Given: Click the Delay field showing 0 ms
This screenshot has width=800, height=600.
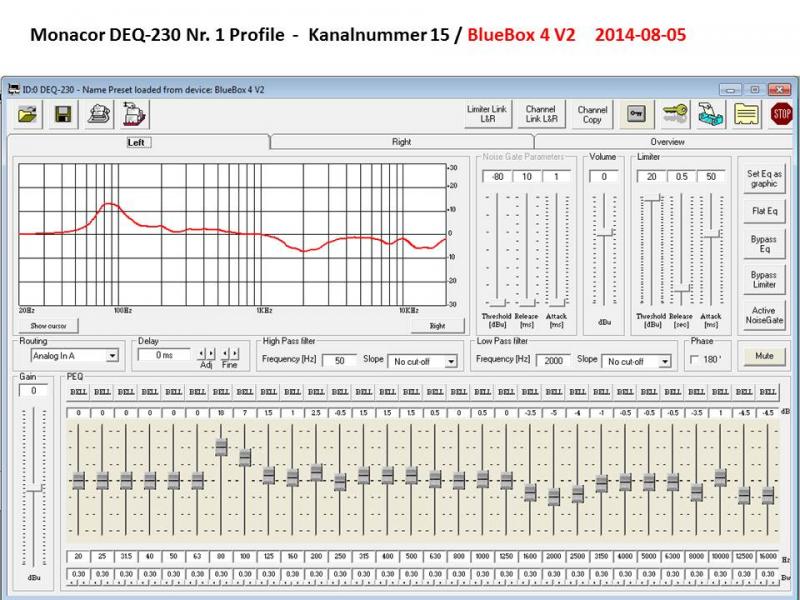Looking at the screenshot, I should (164, 355).
